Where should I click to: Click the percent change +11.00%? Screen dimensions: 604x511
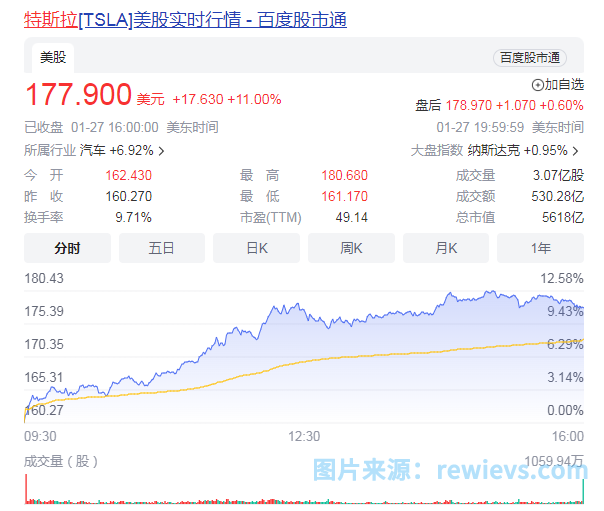pyautogui.click(x=255, y=99)
